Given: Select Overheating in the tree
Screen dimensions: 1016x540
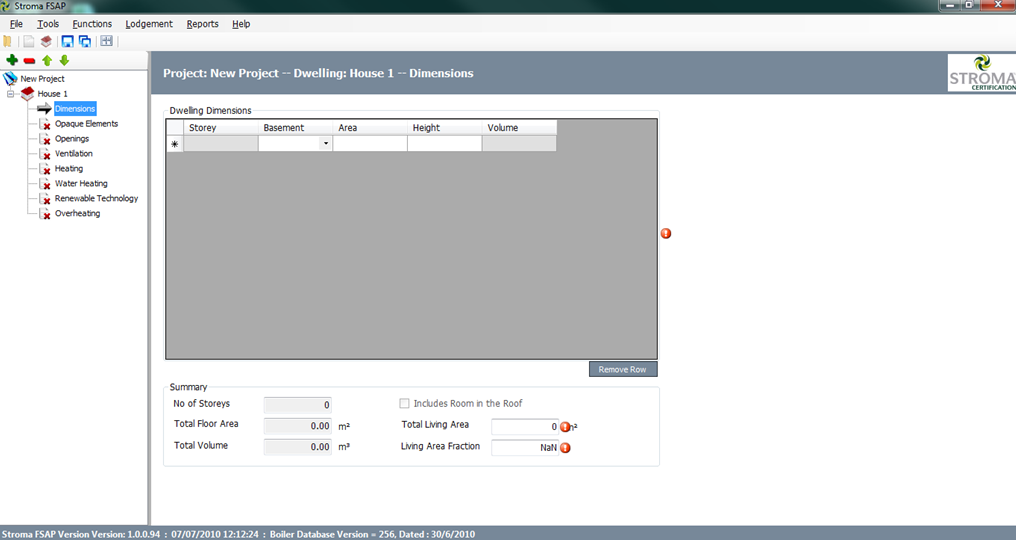Looking at the screenshot, I should [77, 213].
